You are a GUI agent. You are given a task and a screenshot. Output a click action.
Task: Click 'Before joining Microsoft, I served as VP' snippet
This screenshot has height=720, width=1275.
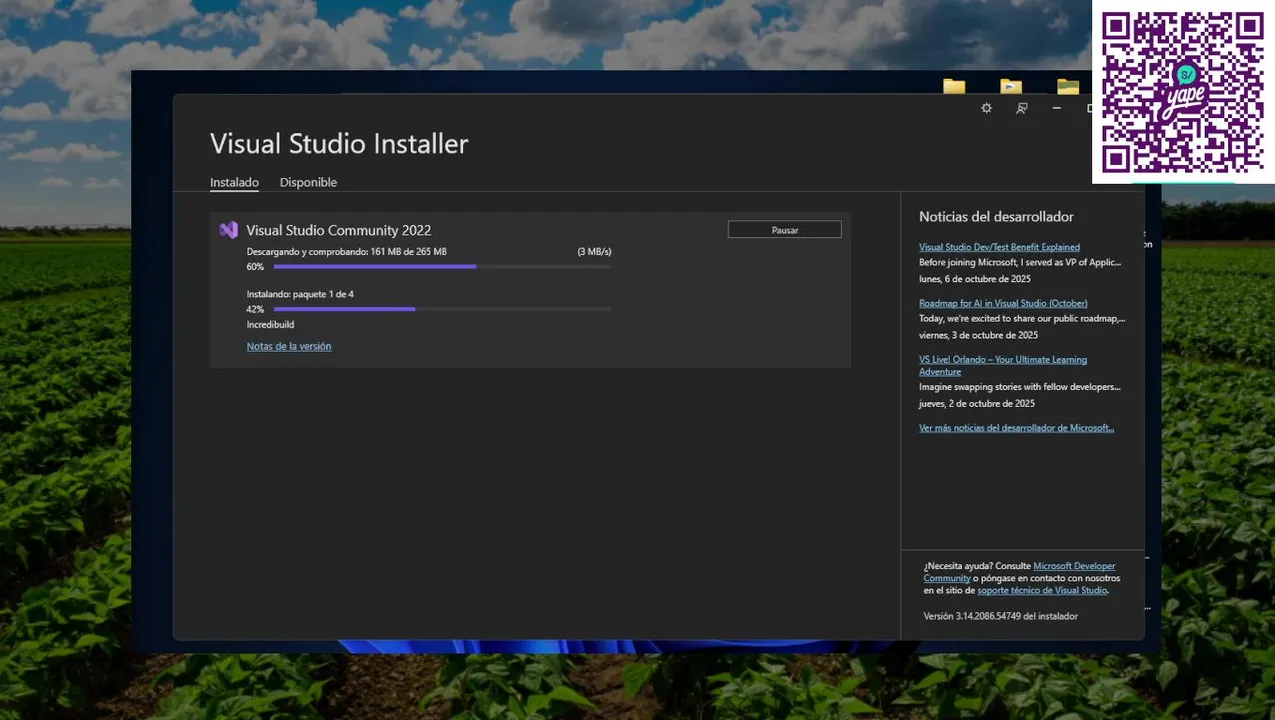pyautogui.click(x=1020, y=263)
